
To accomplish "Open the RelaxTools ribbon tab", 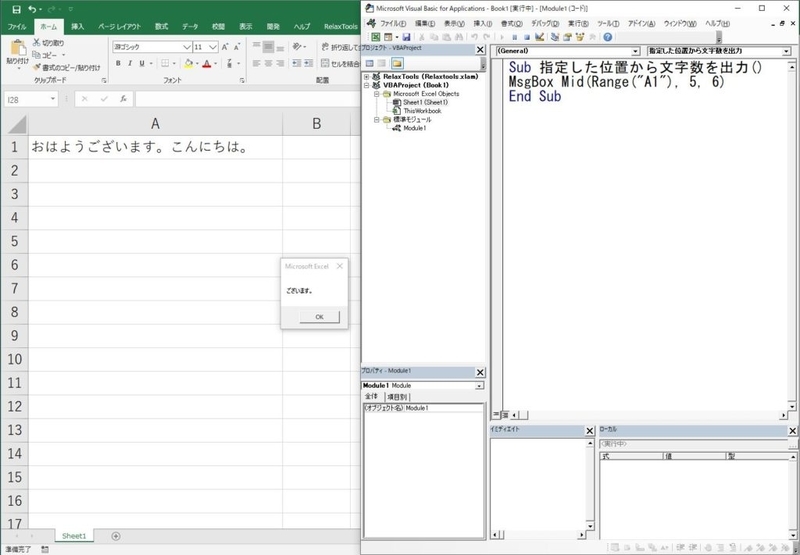I will click(x=340, y=27).
